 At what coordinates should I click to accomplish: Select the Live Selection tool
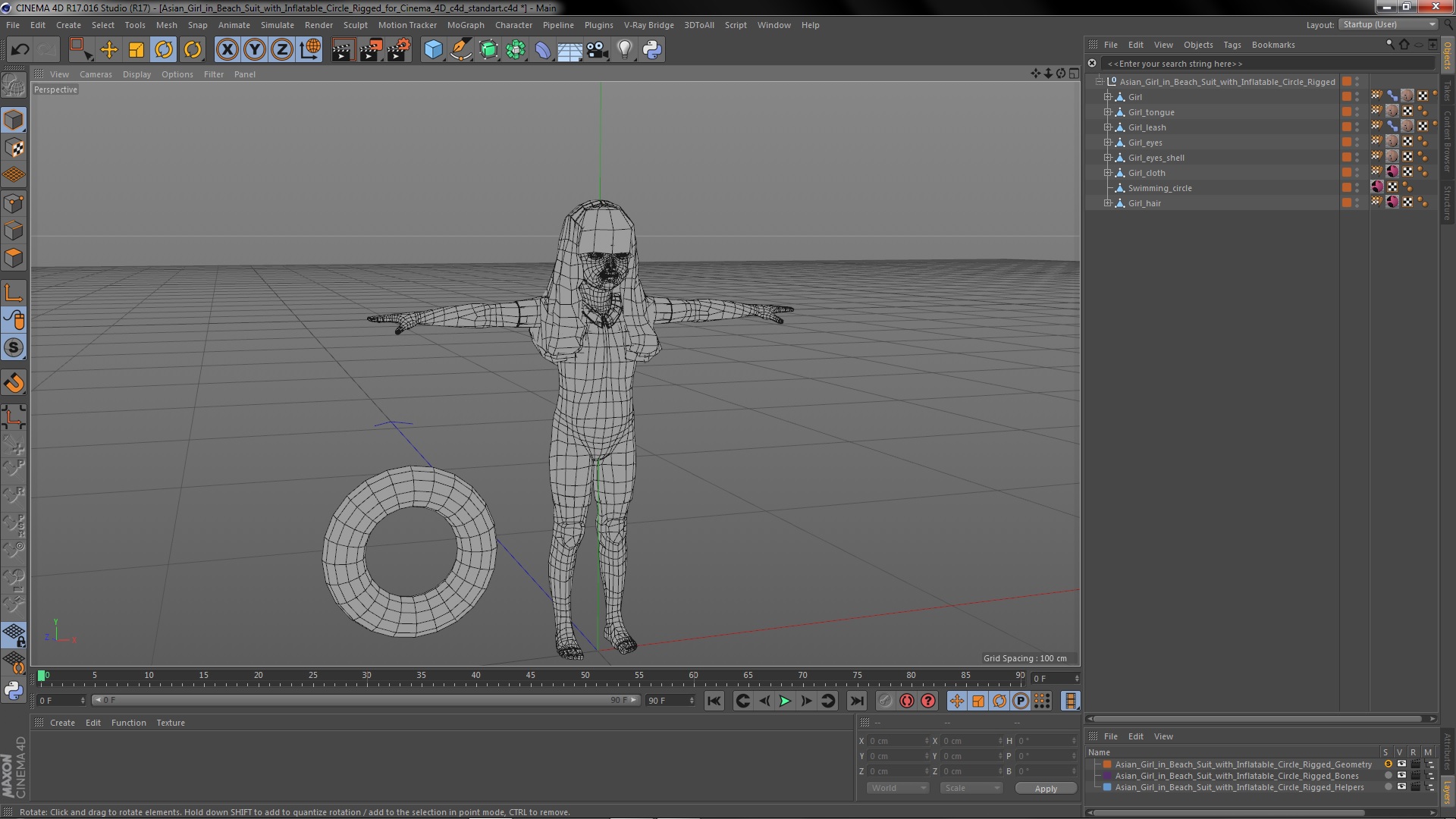80,50
